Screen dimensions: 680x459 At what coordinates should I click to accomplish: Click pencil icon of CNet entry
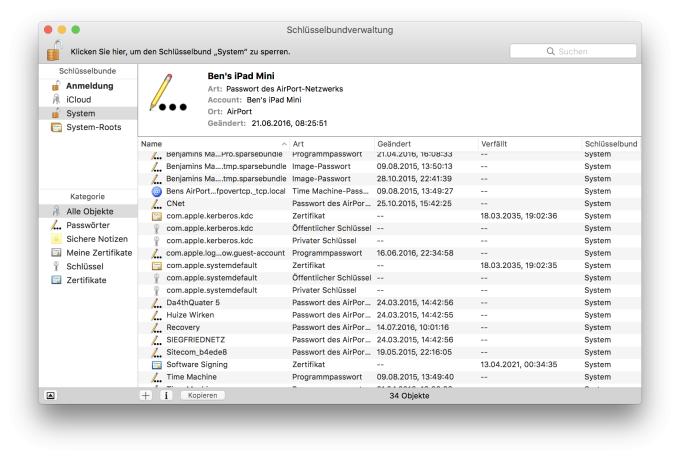(x=157, y=203)
